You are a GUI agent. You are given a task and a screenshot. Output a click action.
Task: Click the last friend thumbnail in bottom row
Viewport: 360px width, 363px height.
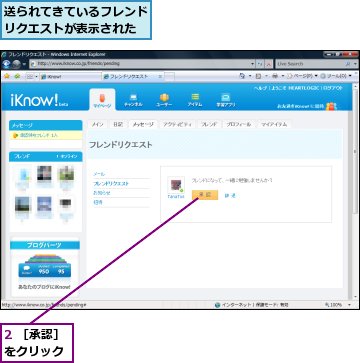click(x=65, y=203)
